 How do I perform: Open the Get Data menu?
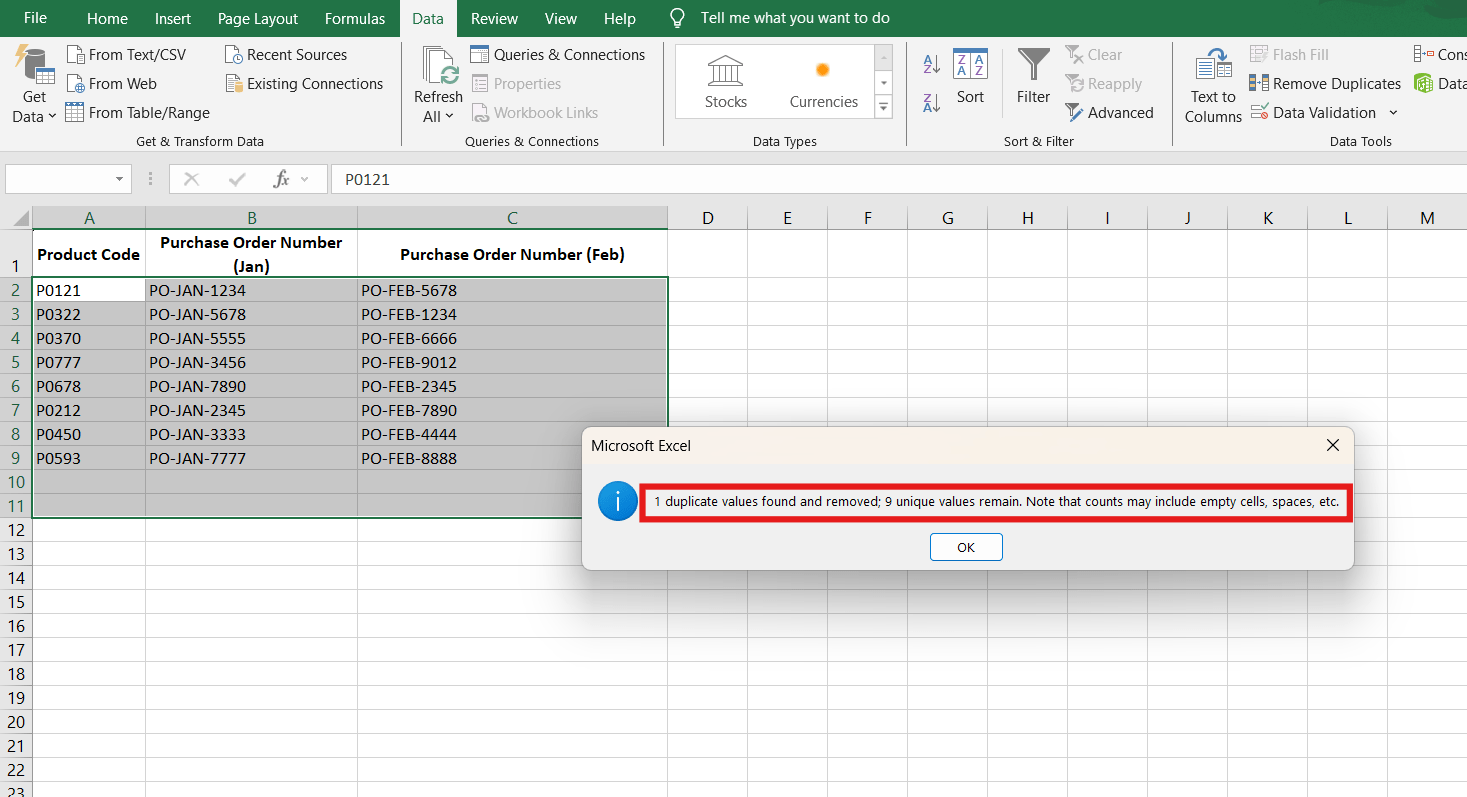(x=34, y=84)
